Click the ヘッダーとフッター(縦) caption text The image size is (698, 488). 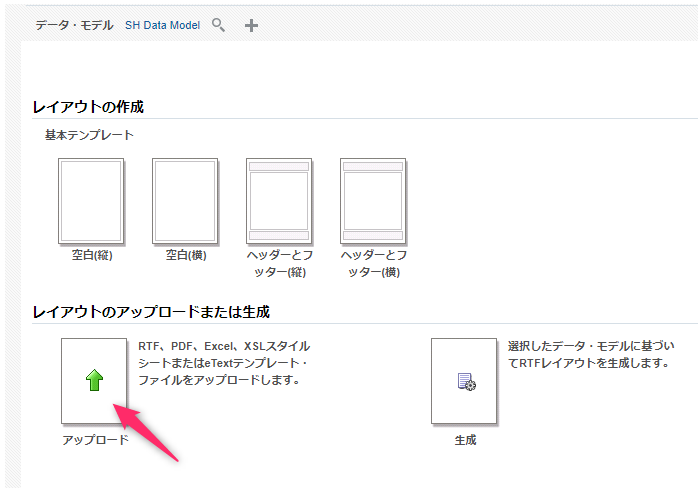(280, 264)
